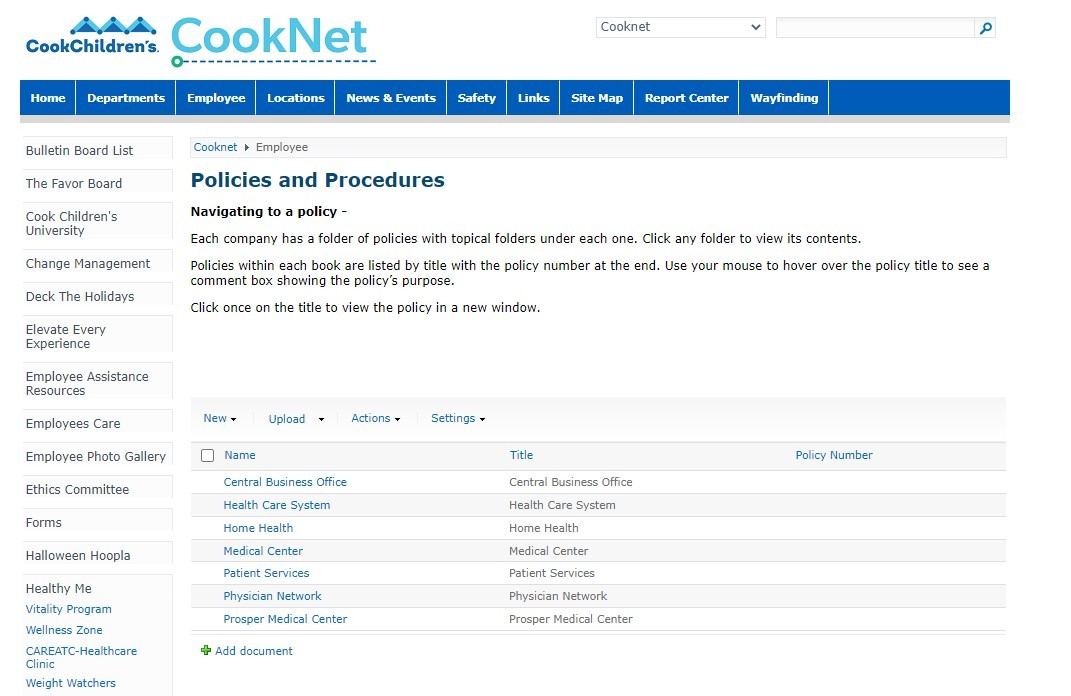Open the Physician Network folder
The width and height of the screenshot is (1071, 696).
point(272,596)
